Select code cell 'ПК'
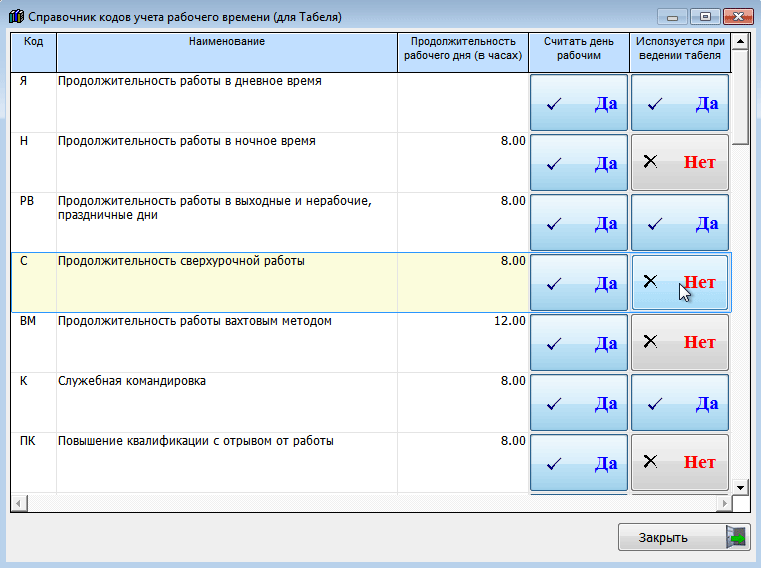761x568 pixels. click(x=33, y=463)
